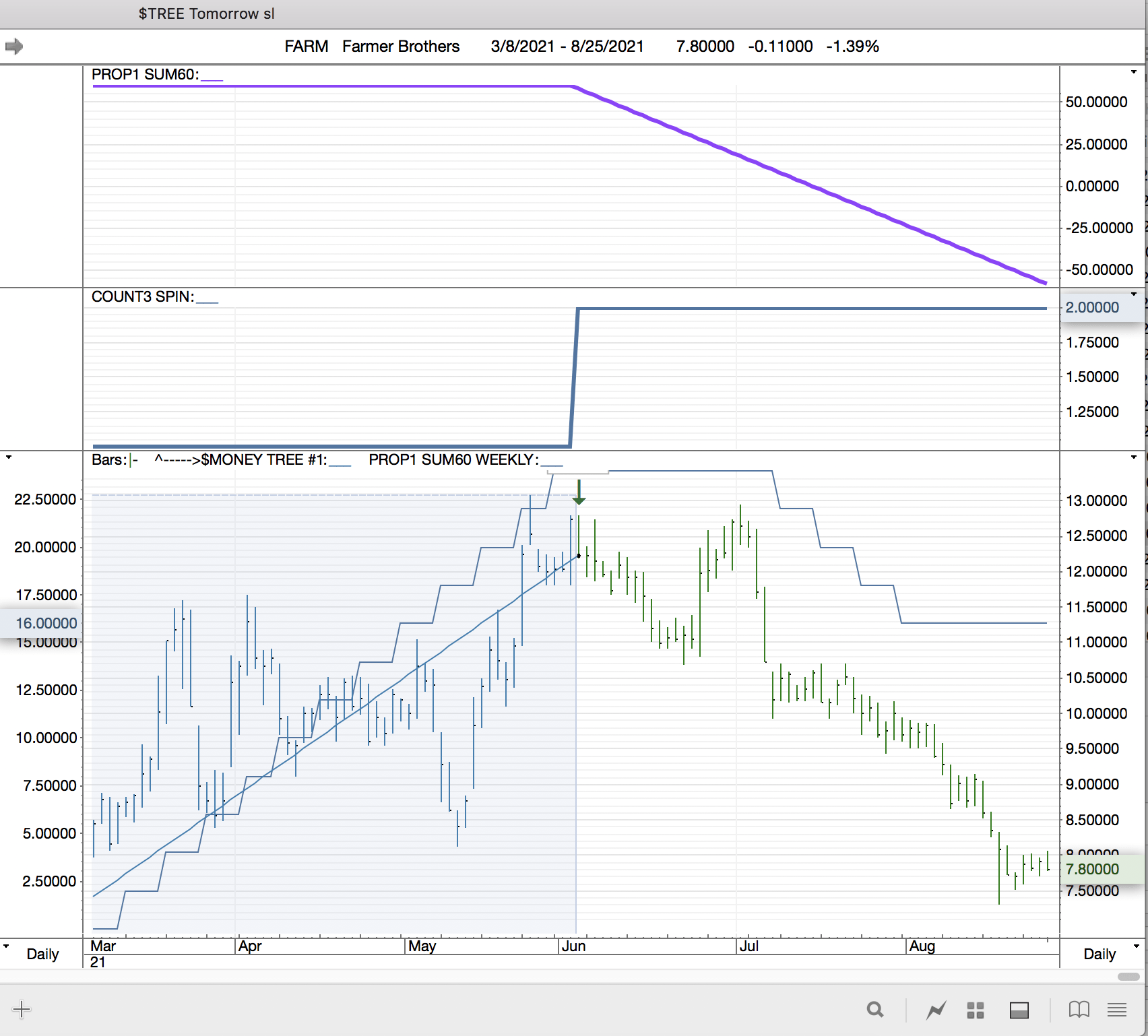Open the magnifier search tool

click(x=875, y=1009)
